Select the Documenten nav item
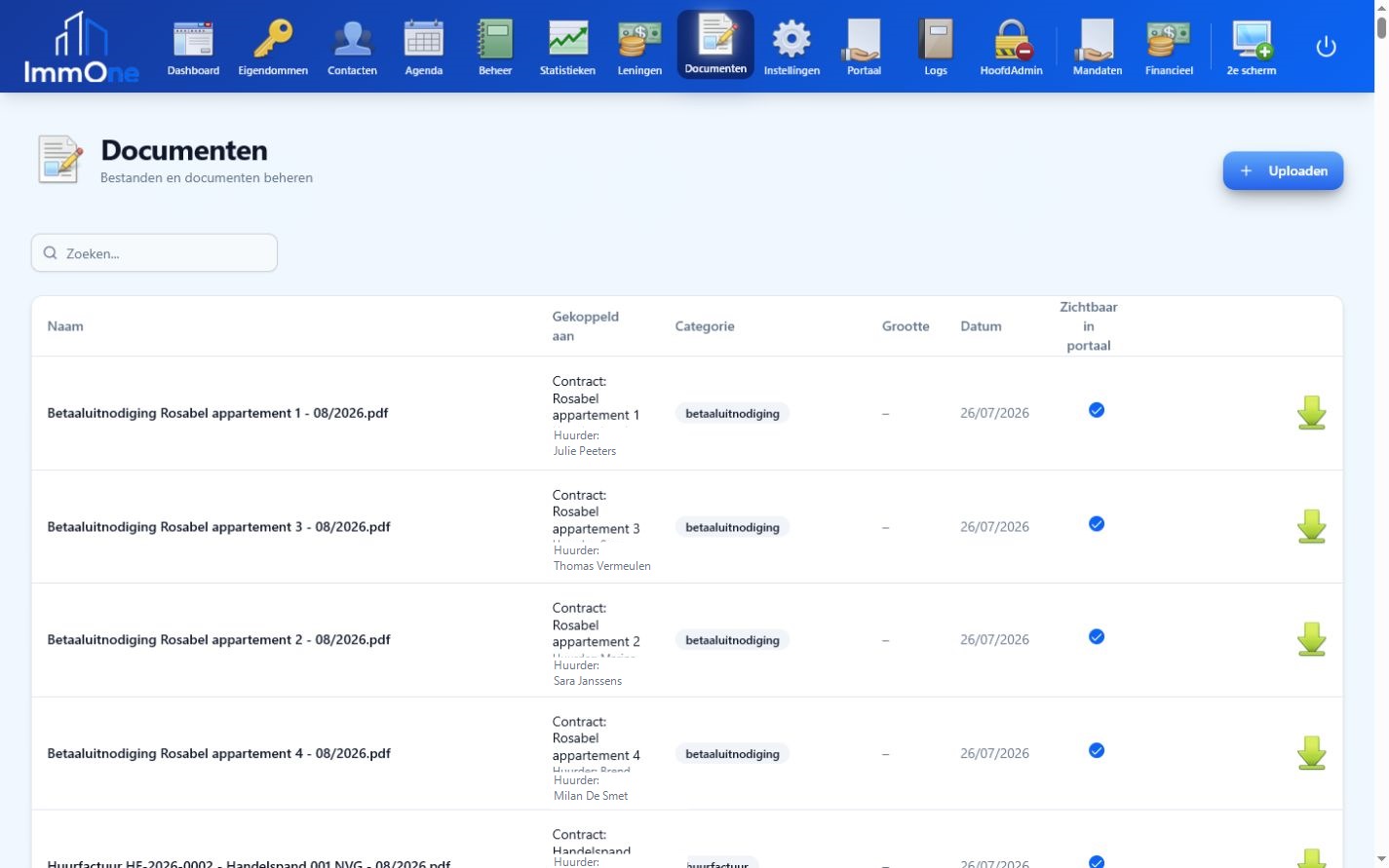Image resolution: width=1389 pixels, height=868 pixels. (715, 45)
